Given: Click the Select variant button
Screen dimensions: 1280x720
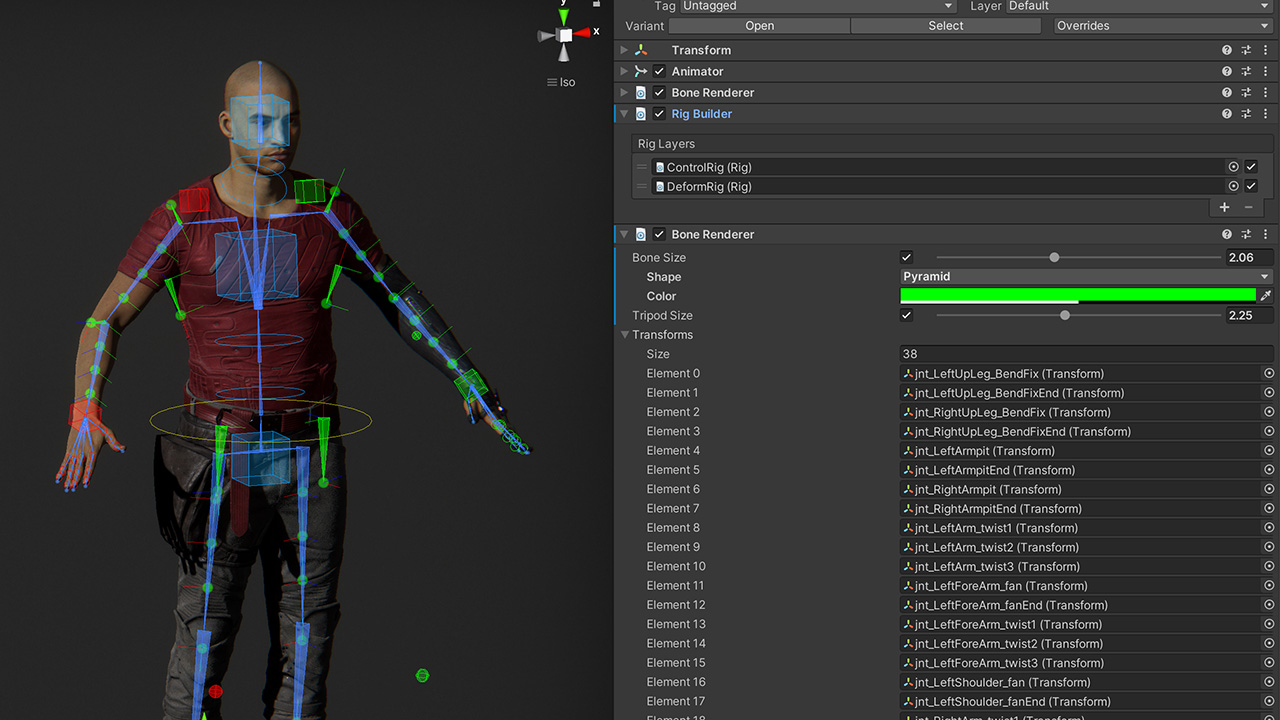Looking at the screenshot, I should coord(944,25).
